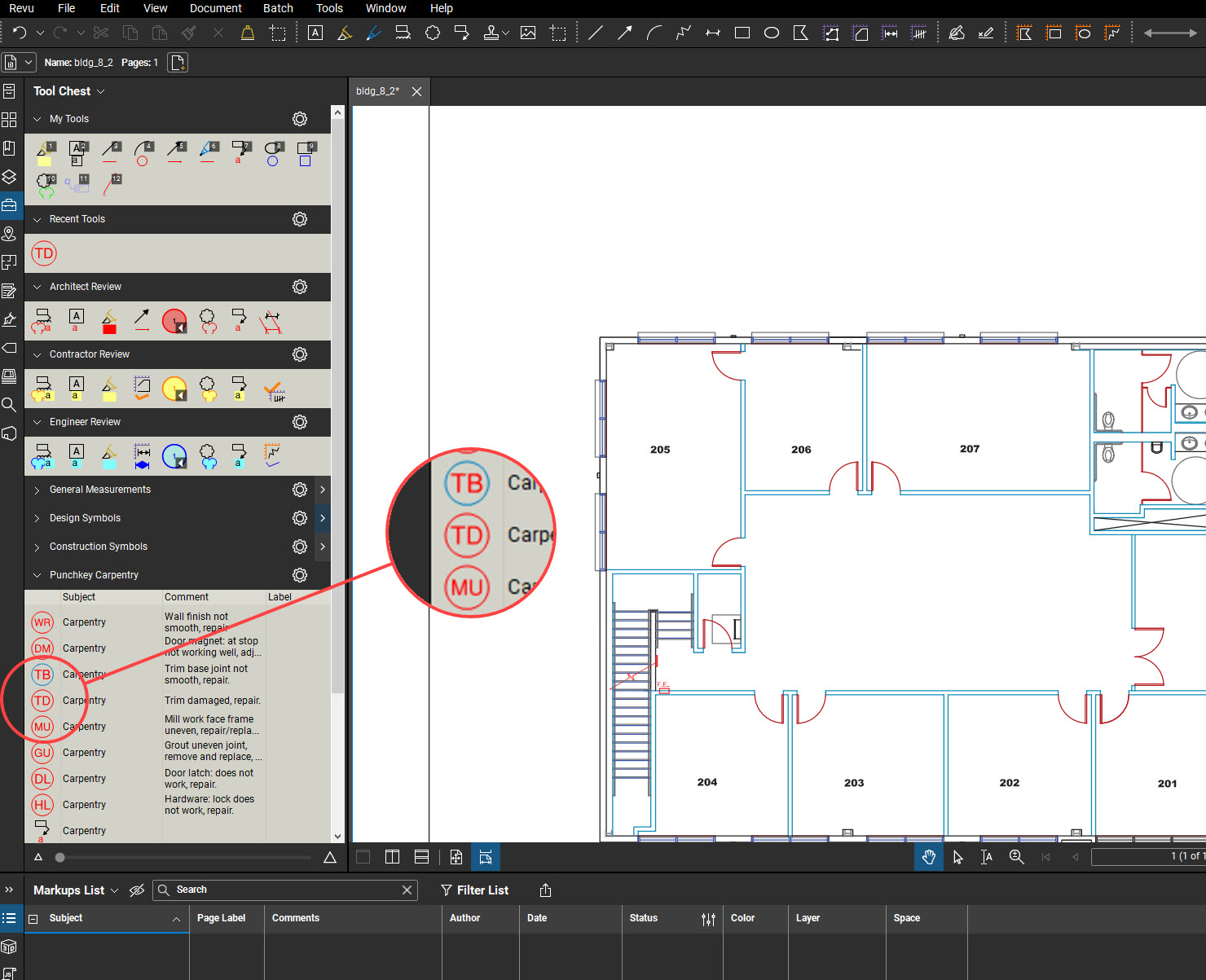
Task: Toggle the Select arrow tool in bottom bar
Action: (x=957, y=857)
